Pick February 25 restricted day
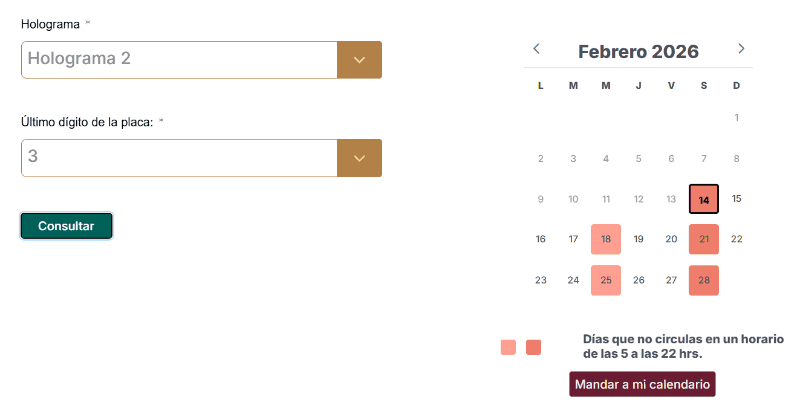This screenshot has width=800, height=414. point(606,280)
